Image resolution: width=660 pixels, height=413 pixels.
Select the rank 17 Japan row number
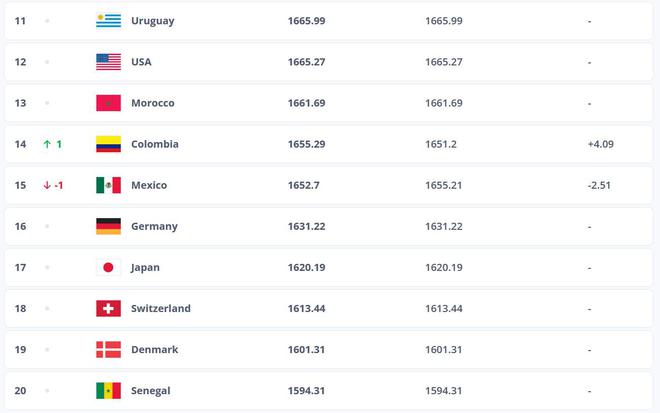click(20, 267)
